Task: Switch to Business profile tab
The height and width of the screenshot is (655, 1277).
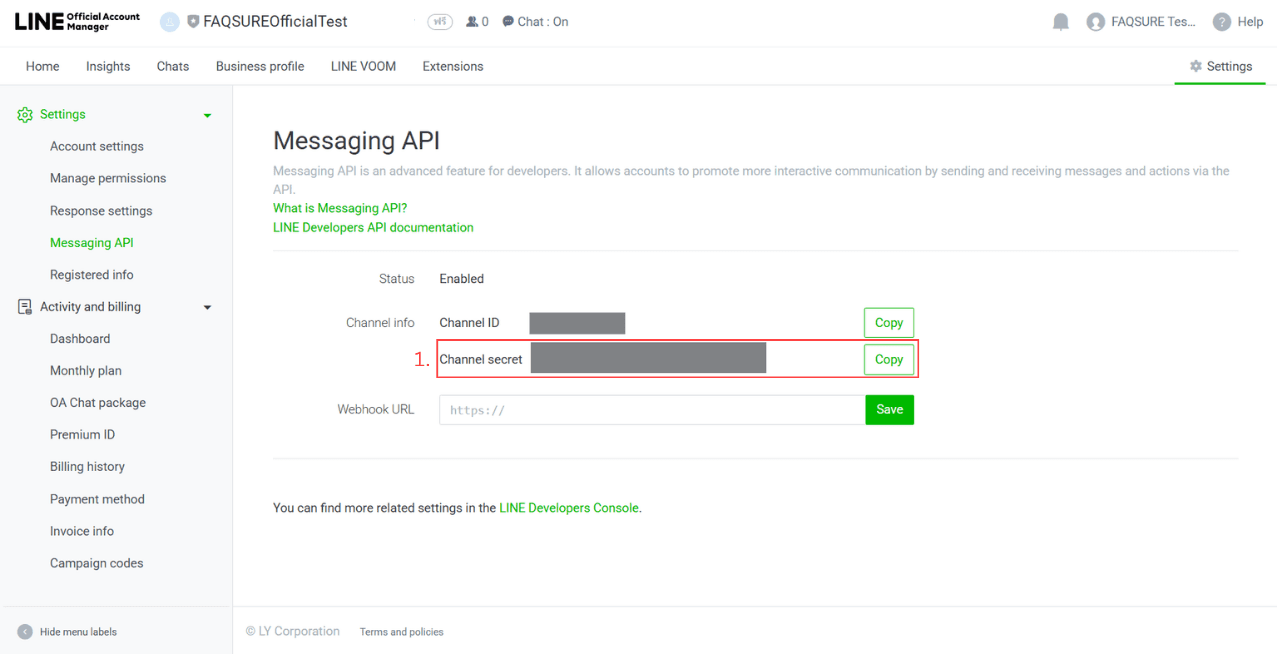Action: 260,66
